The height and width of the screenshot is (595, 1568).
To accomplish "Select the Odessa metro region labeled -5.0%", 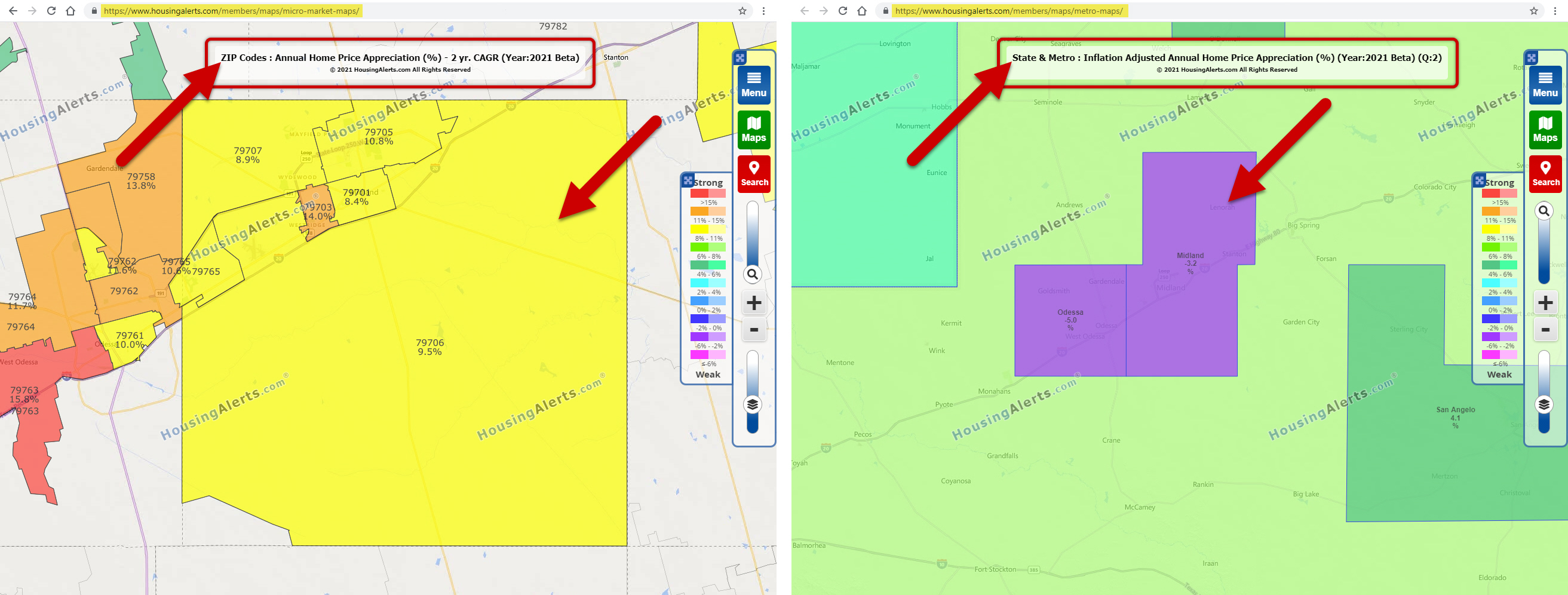I will [1070, 320].
